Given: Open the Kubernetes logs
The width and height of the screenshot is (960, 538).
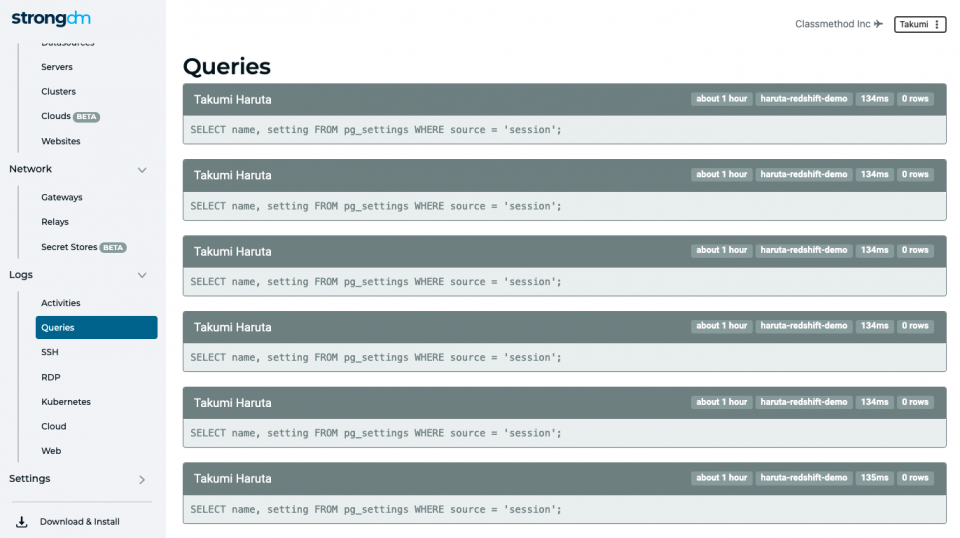Looking at the screenshot, I should (66, 402).
